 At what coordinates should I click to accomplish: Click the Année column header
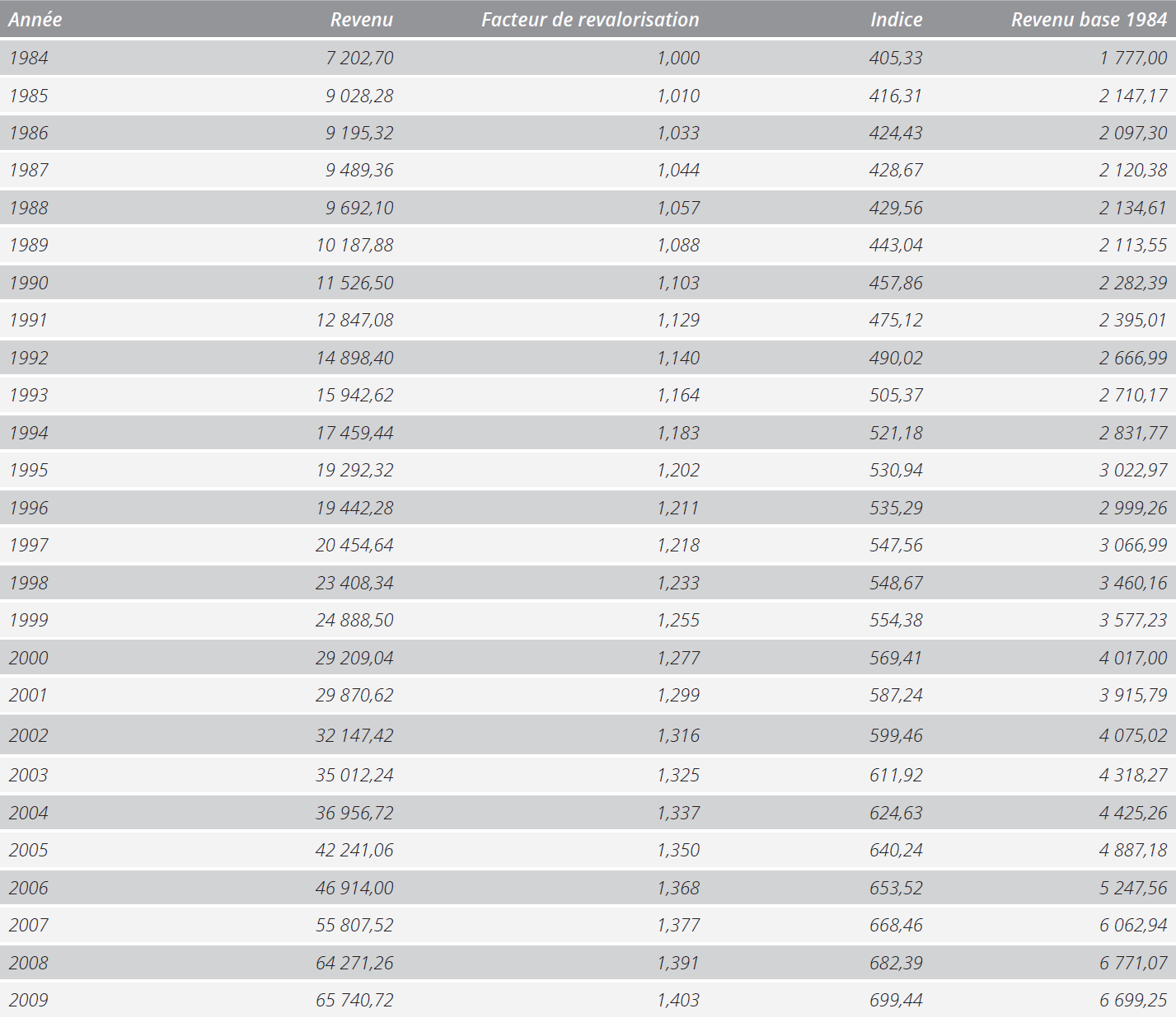[x=35, y=20]
